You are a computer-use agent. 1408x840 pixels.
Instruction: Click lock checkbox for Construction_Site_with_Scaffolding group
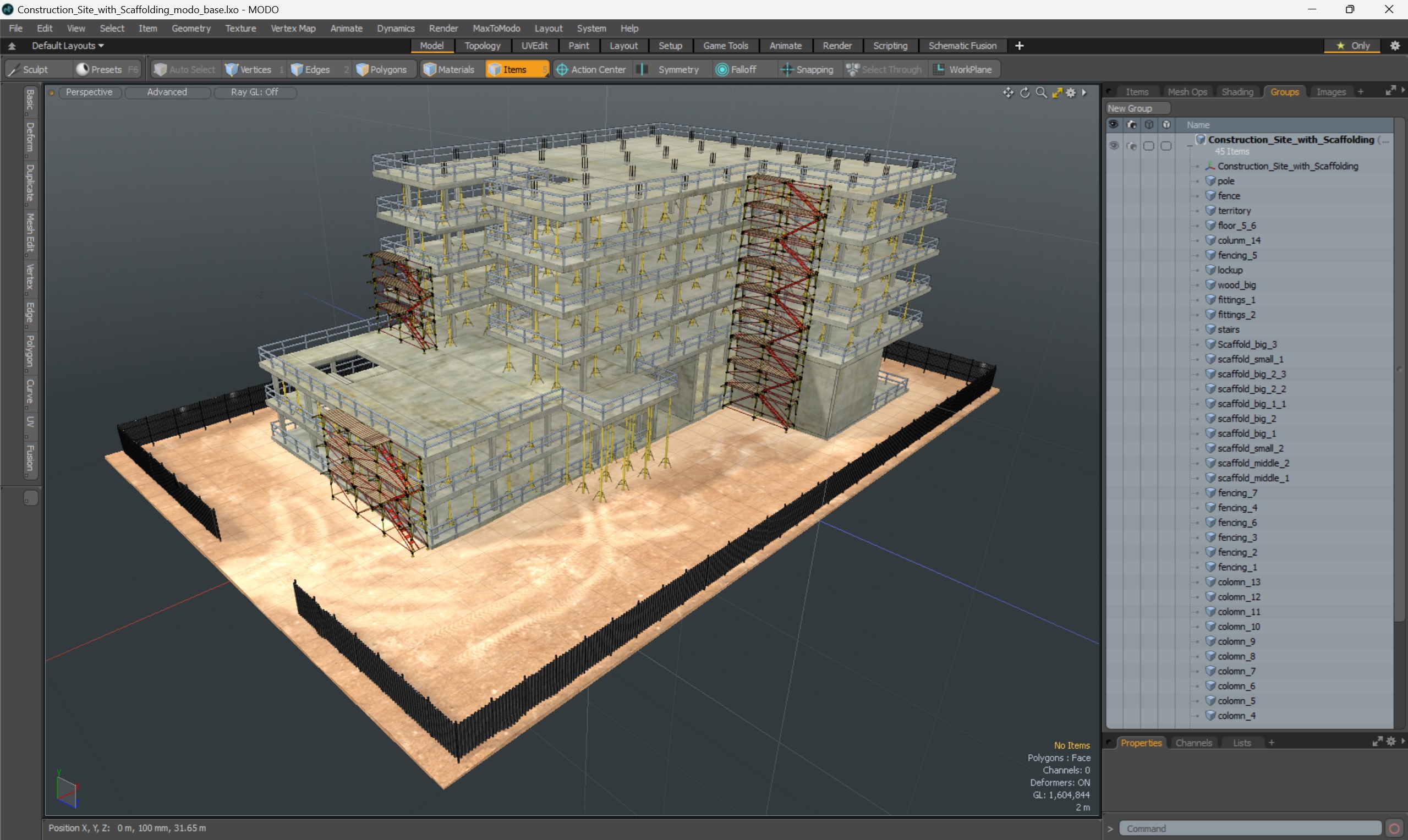coord(1166,145)
